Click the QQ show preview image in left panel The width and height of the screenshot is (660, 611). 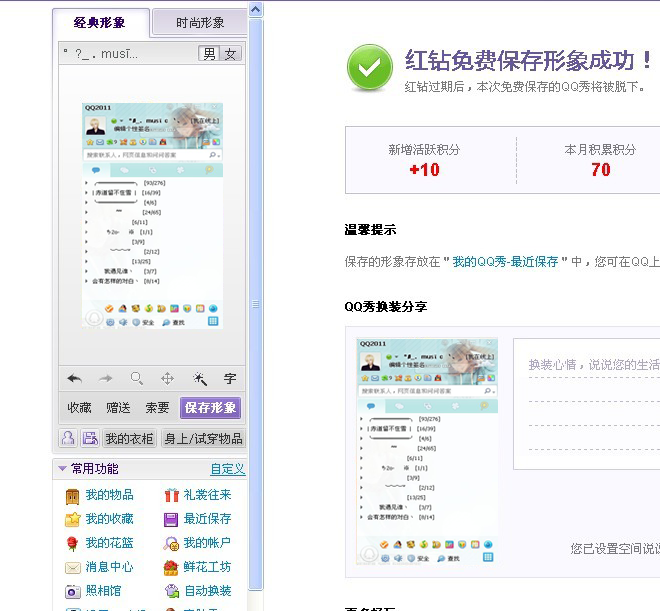(152, 215)
